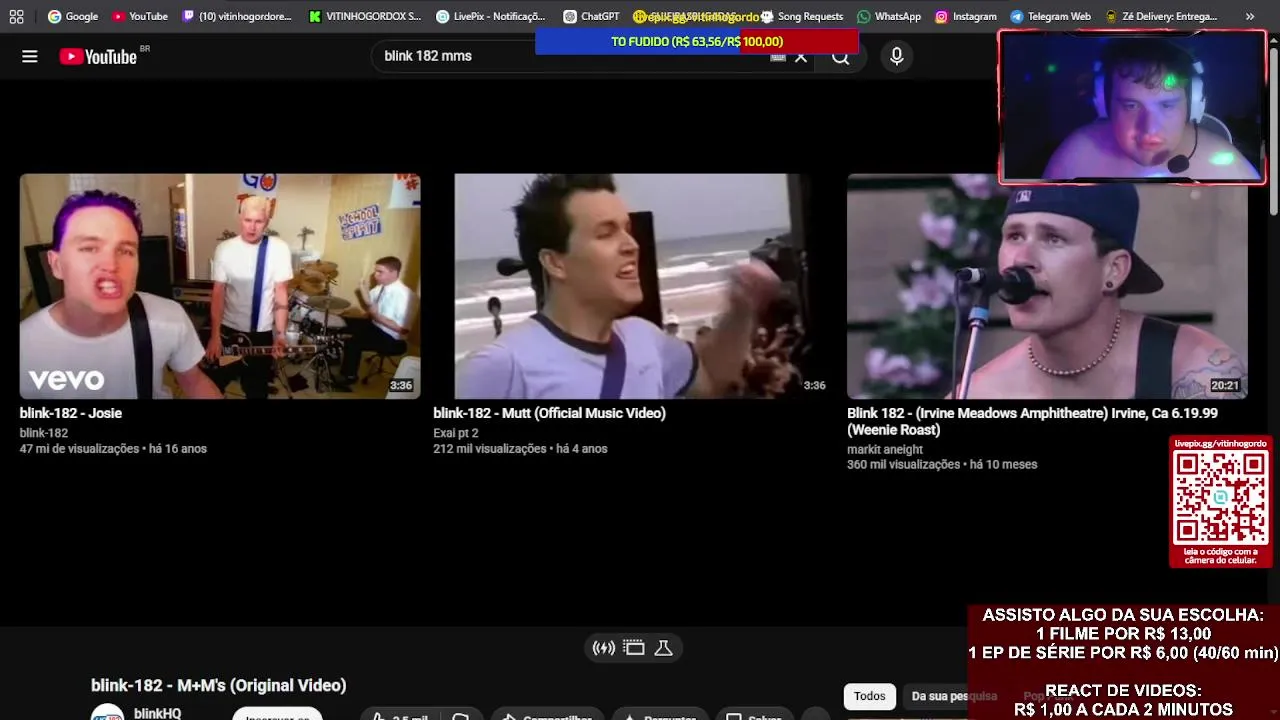Image resolution: width=1280 pixels, height=720 pixels.
Task: Start voice search with microphone
Action: (x=897, y=57)
